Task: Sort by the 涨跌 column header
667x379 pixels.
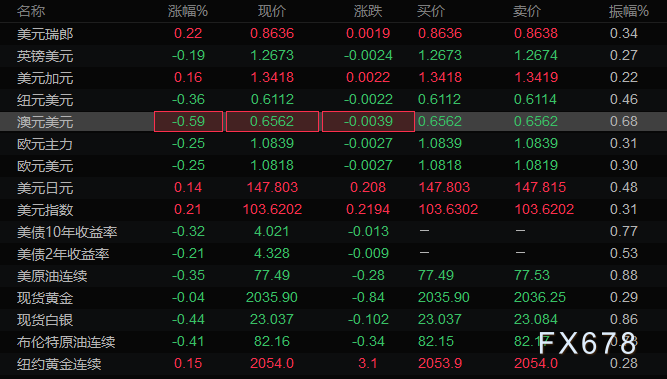Action: coord(368,11)
